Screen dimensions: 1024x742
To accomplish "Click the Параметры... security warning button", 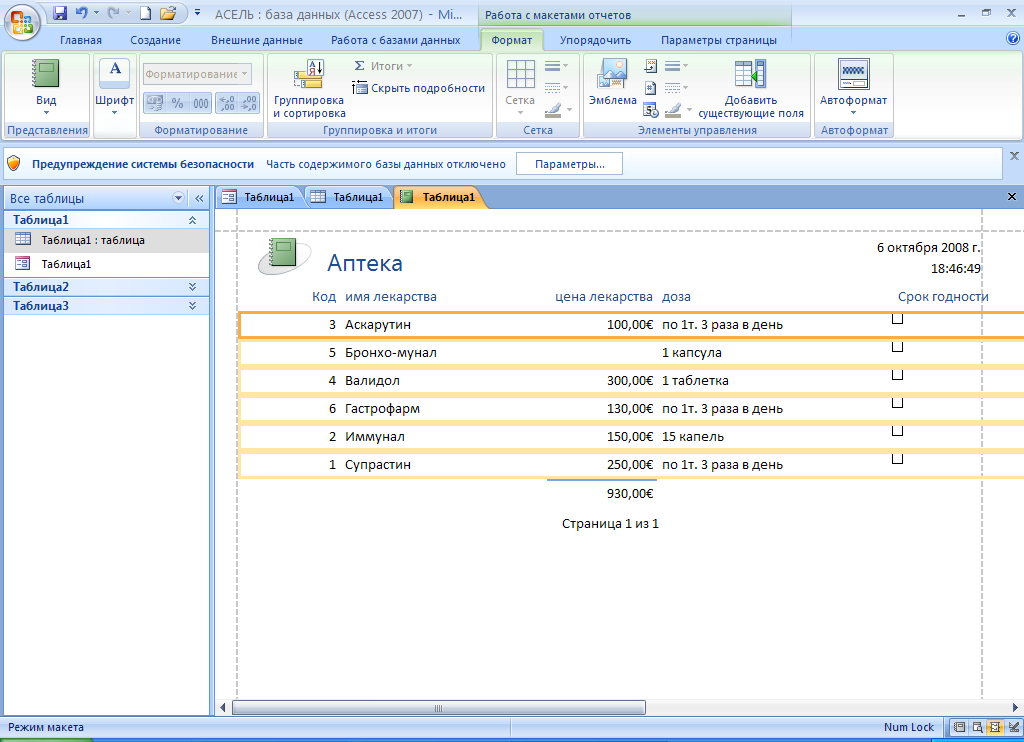I will tap(569, 164).
